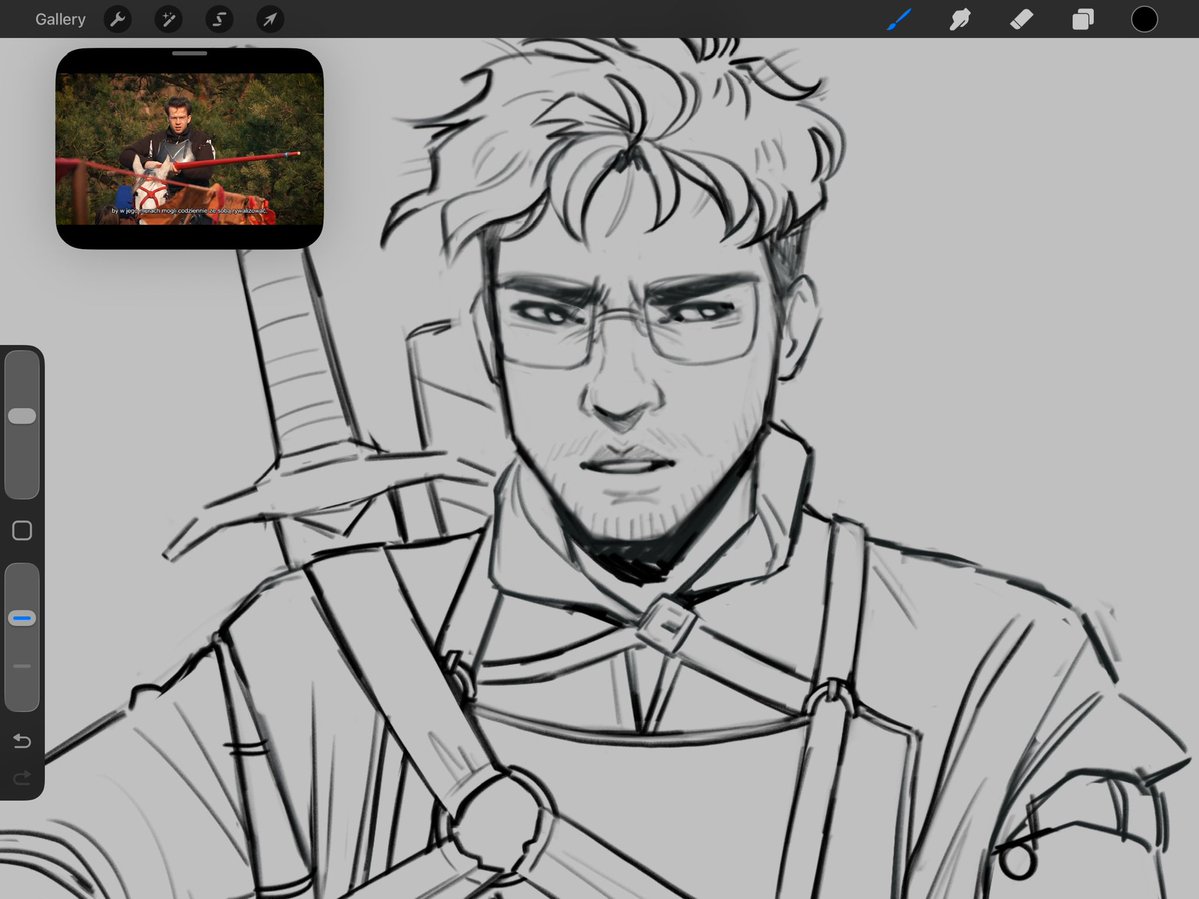Return to the Gallery
The image size is (1199, 899).
coord(60,19)
